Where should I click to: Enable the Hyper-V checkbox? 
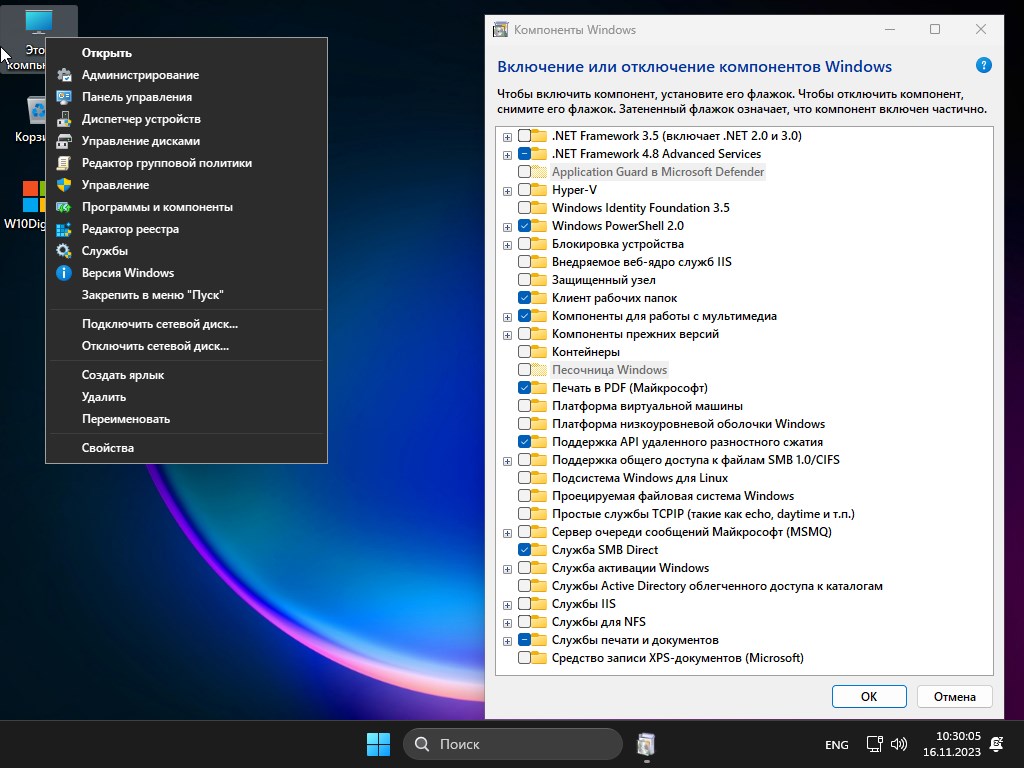point(525,190)
